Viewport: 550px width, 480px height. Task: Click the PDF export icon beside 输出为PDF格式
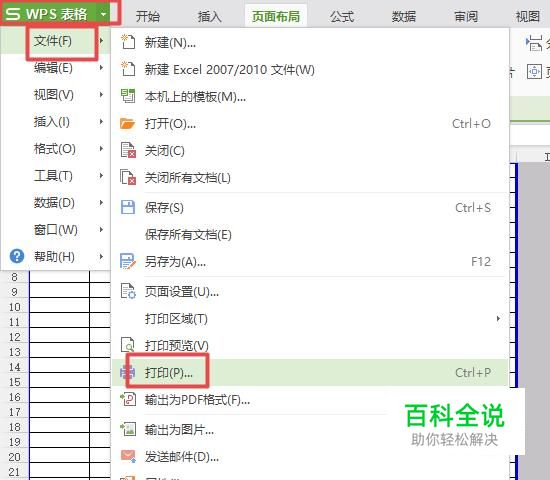point(128,399)
